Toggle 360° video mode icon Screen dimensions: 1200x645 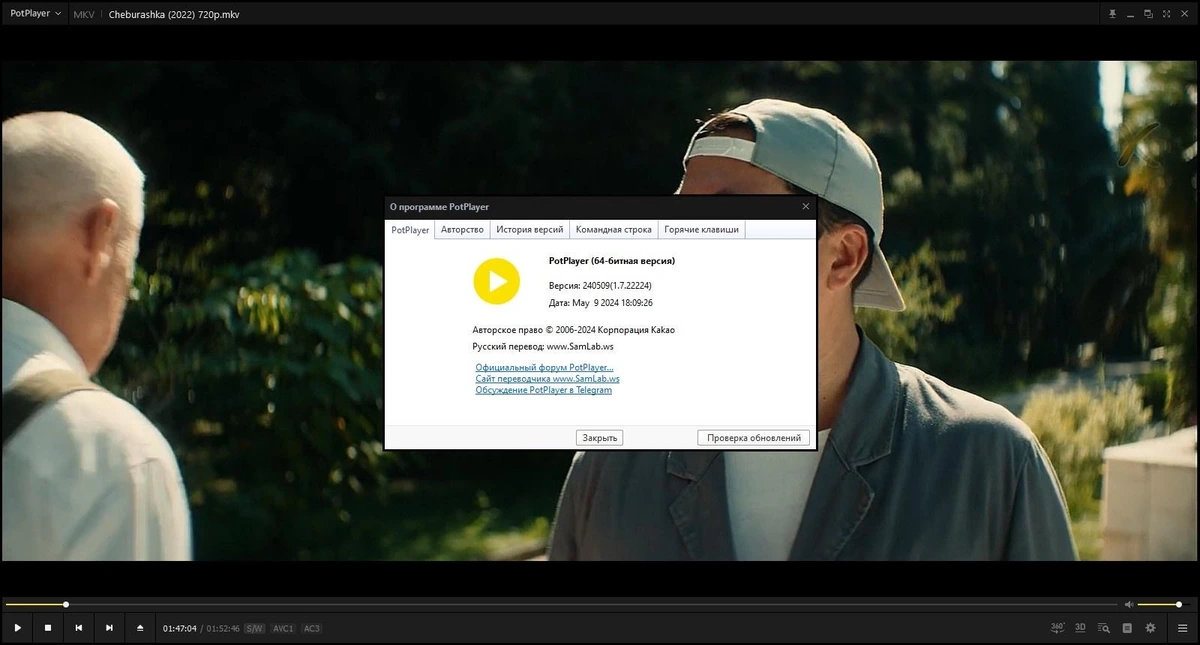click(1058, 628)
